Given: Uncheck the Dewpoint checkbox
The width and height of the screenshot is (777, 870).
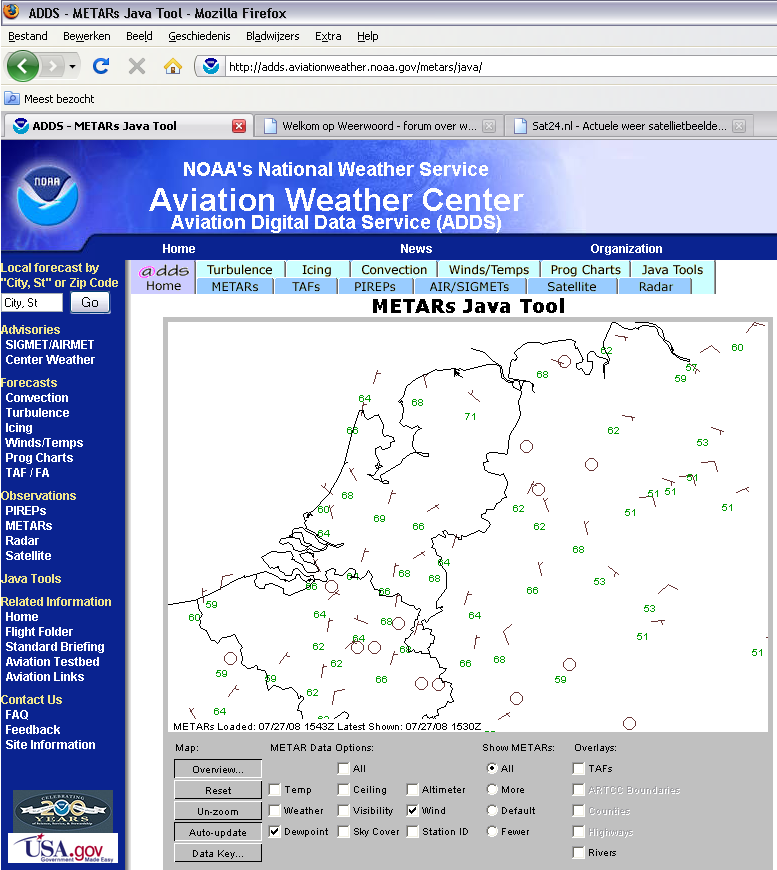Looking at the screenshot, I should click(x=275, y=832).
